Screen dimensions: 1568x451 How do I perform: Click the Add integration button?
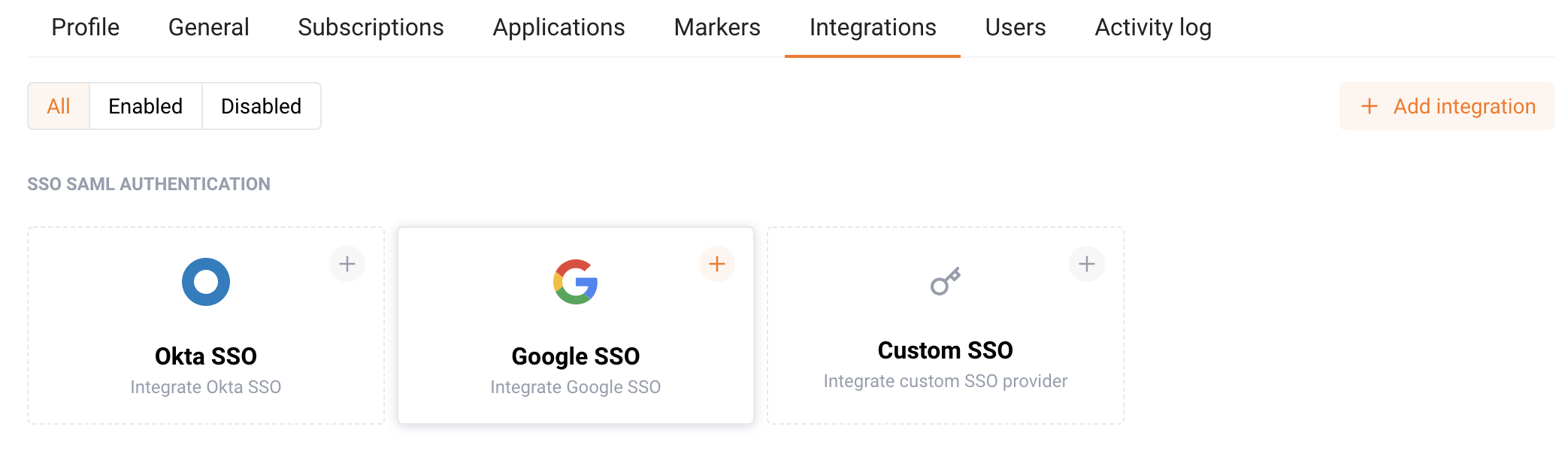click(1447, 106)
